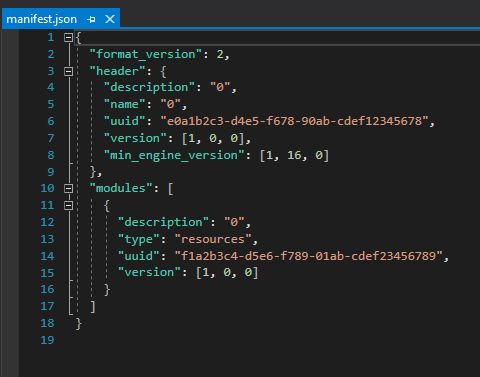The height and width of the screenshot is (377, 480).
Task: Pin the manifest.json tab
Action: (91, 19)
